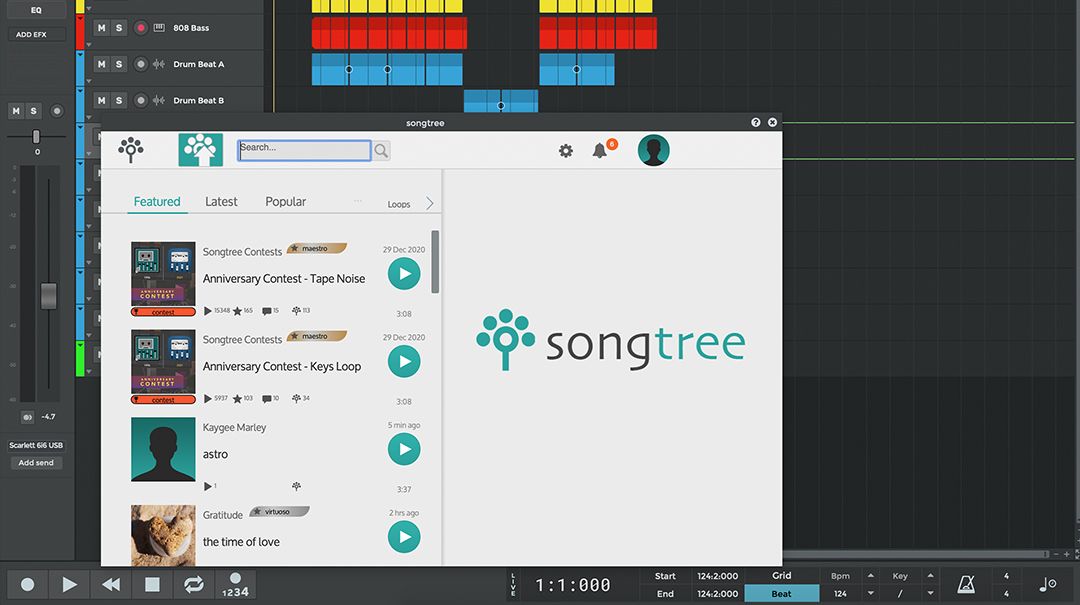The image size is (1080, 605).
Task: Toggle the 1234 count-in button
Action: (236, 585)
